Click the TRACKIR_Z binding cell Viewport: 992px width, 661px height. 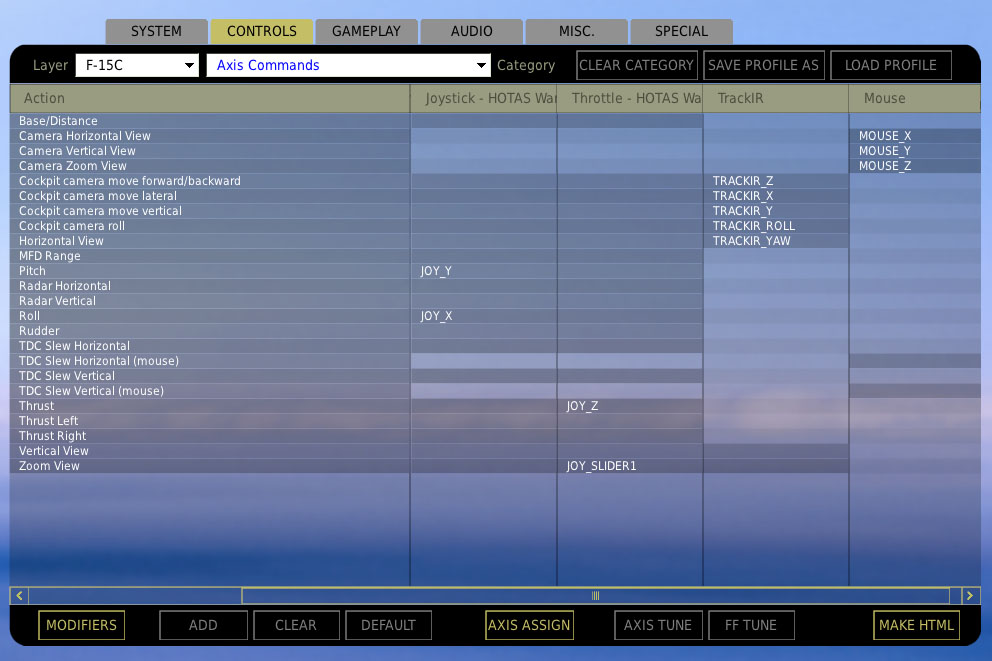click(776, 181)
